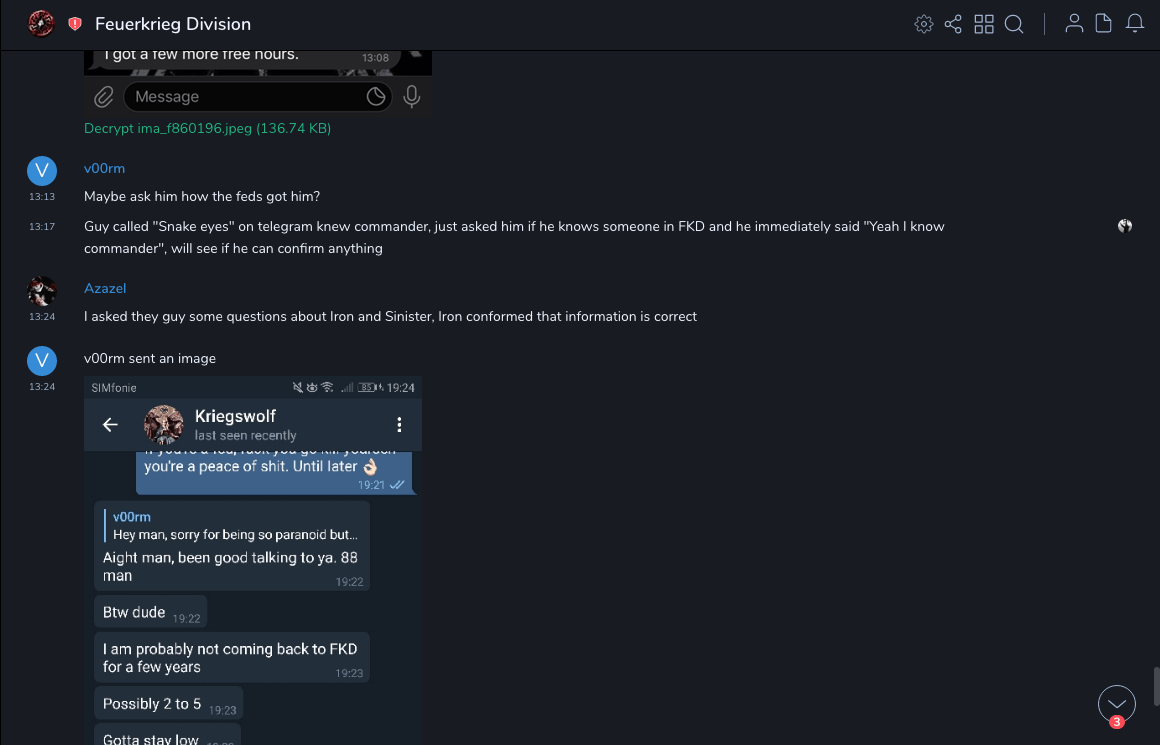Jump to latest messages arrow button
This screenshot has width=1160, height=745.
[x=1116, y=704]
